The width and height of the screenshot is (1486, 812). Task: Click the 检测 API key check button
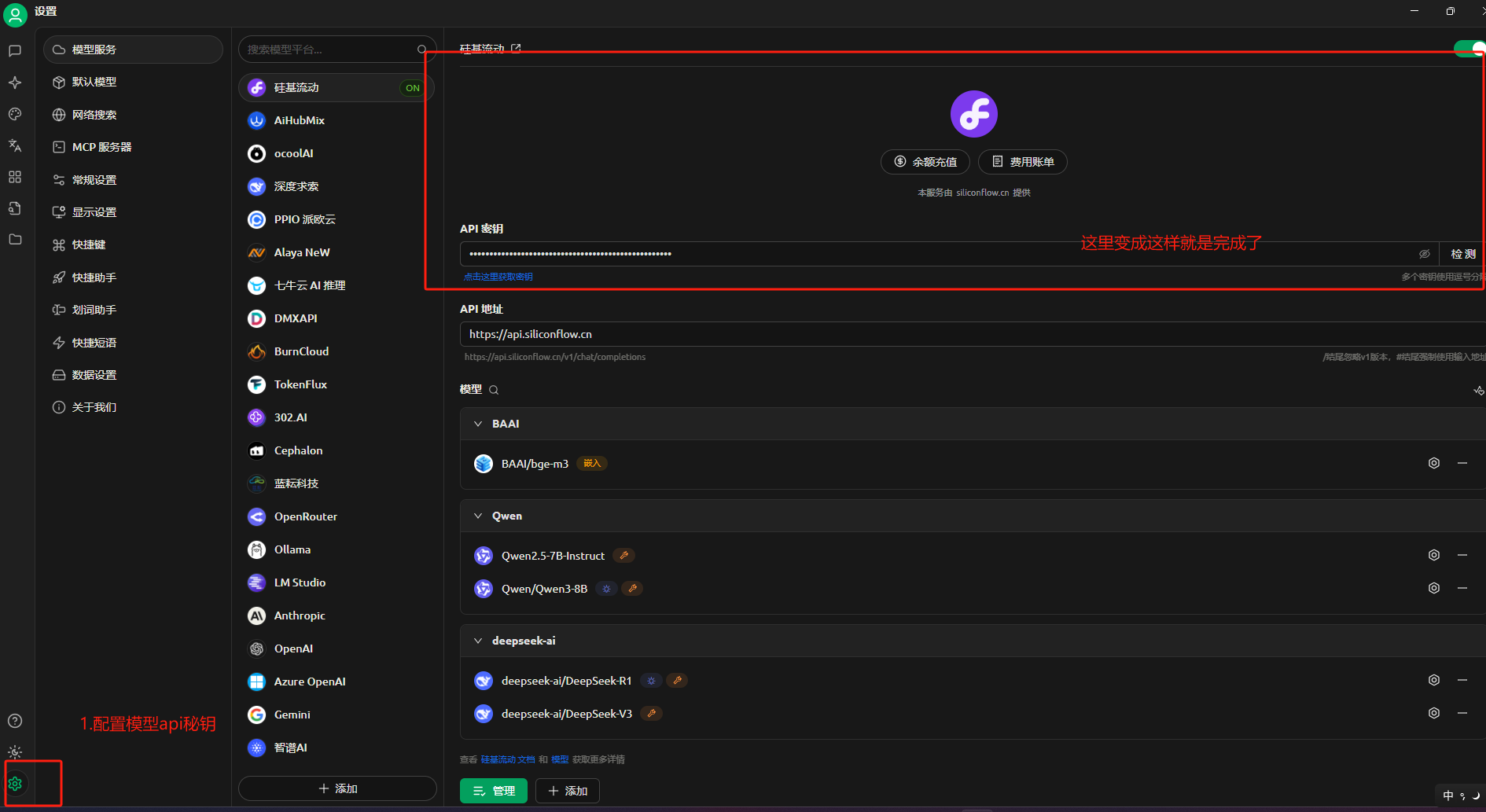(x=1463, y=254)
